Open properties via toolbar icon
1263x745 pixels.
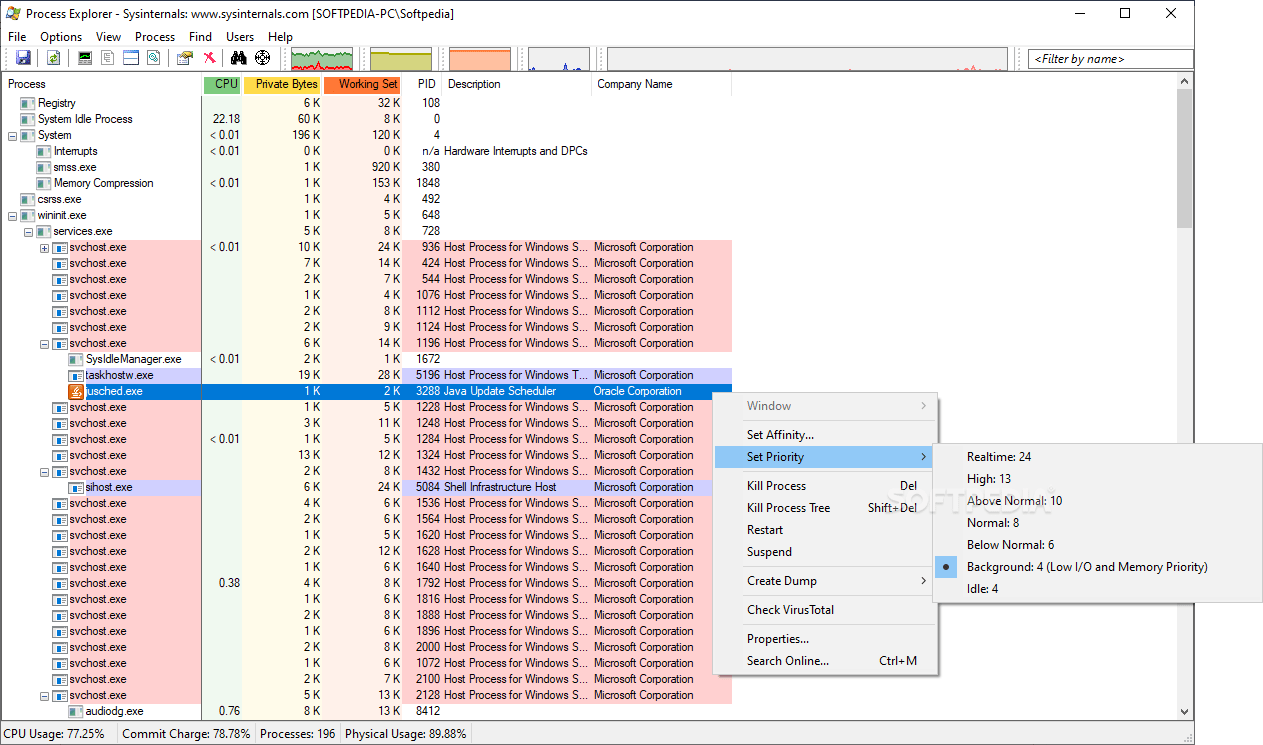(x=184, y=57)
